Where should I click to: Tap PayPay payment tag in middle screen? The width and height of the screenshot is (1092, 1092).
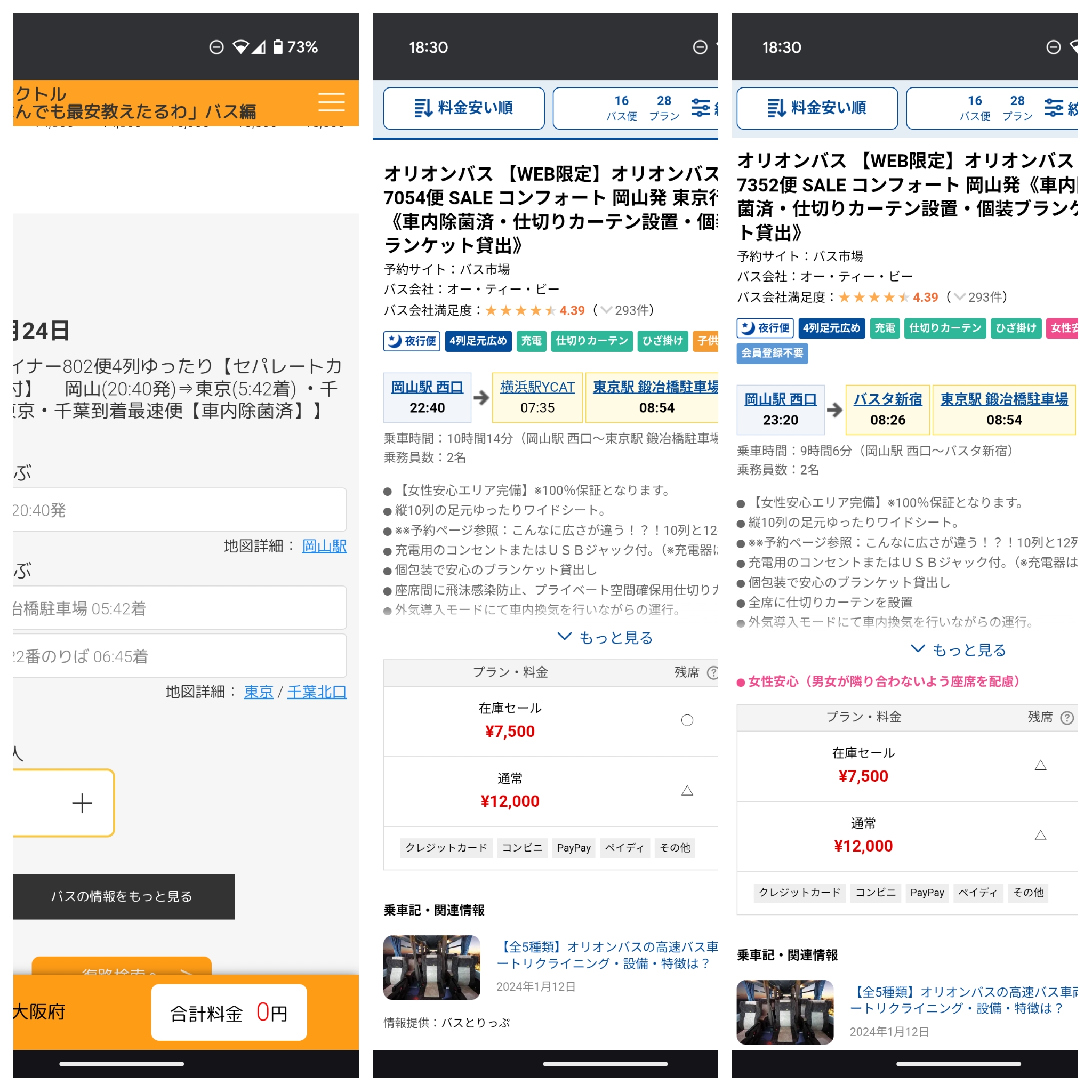[574, 848]
